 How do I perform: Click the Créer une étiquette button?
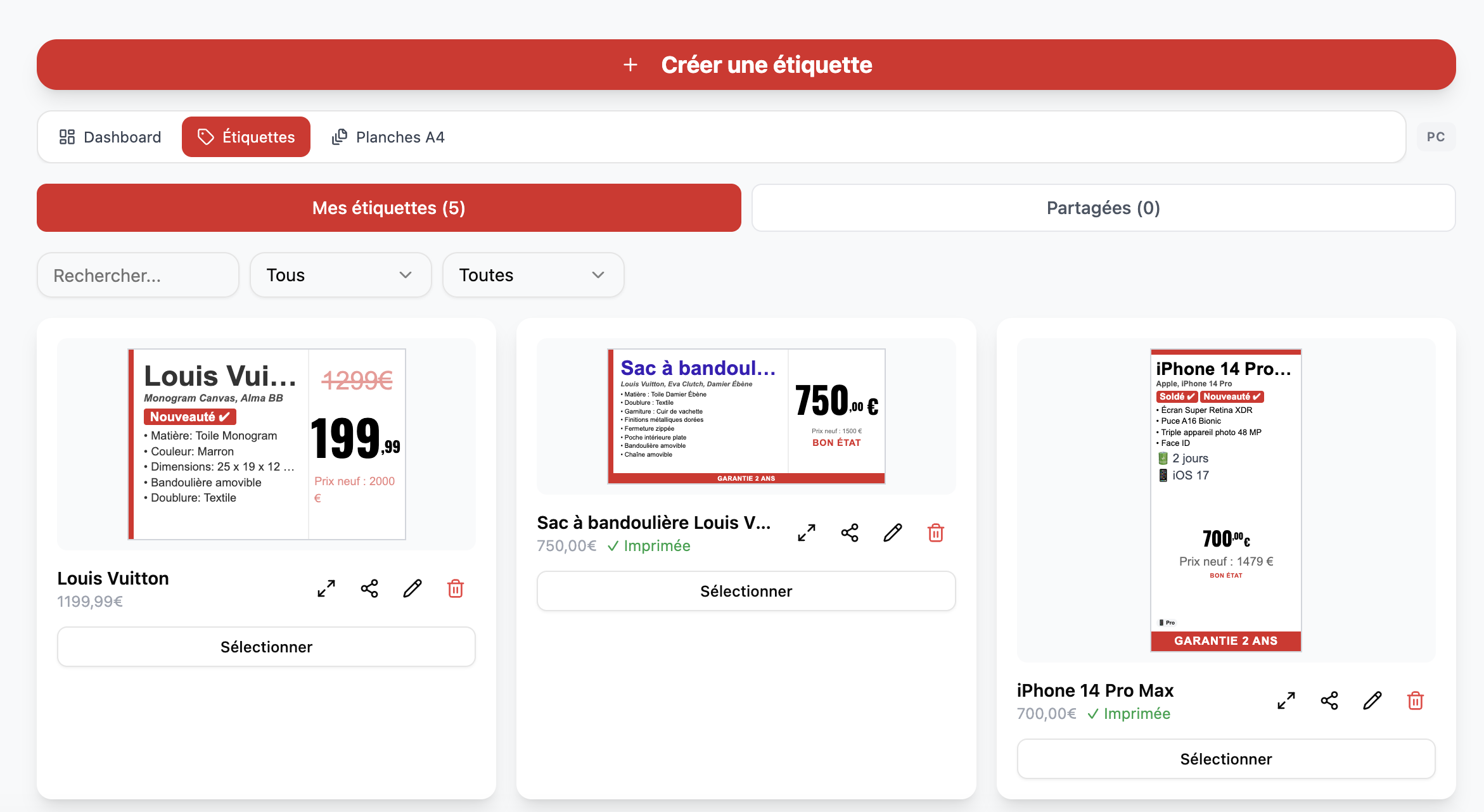(746, 65)
